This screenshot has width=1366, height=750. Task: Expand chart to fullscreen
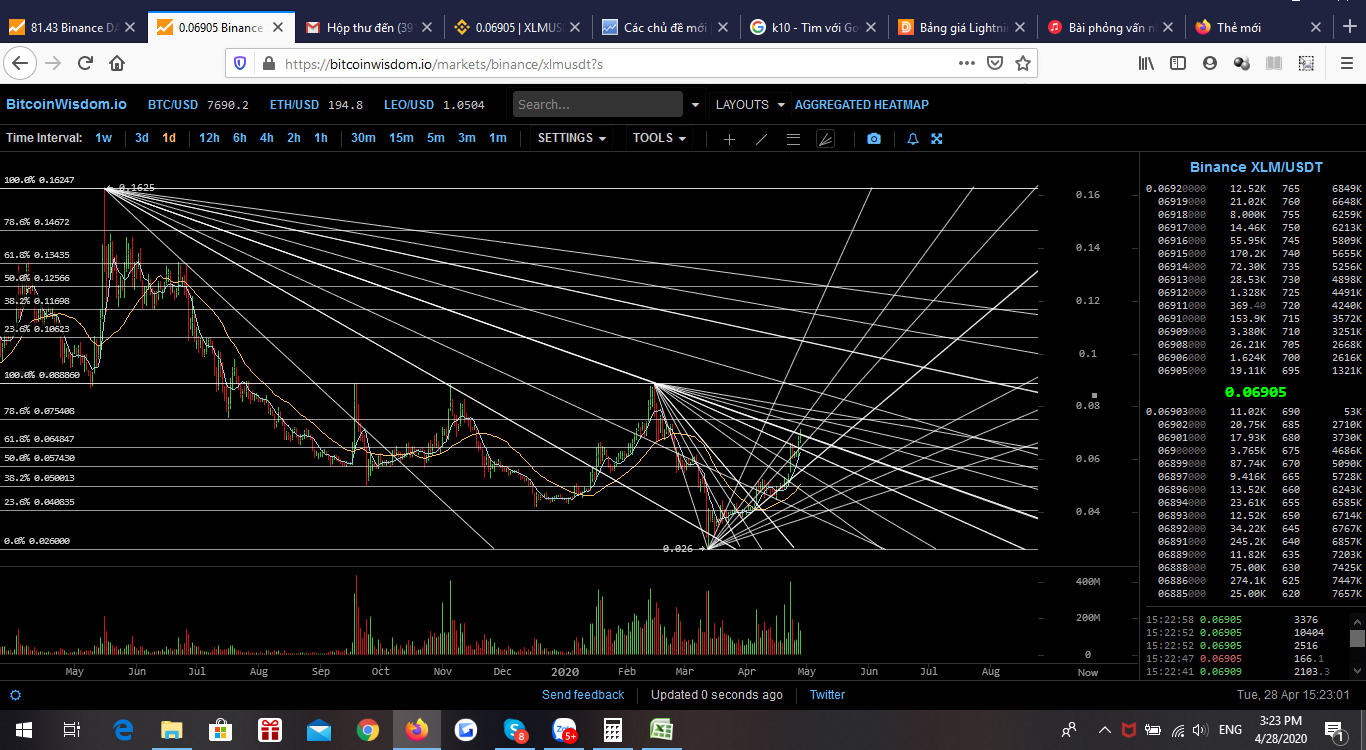point(937,139)
